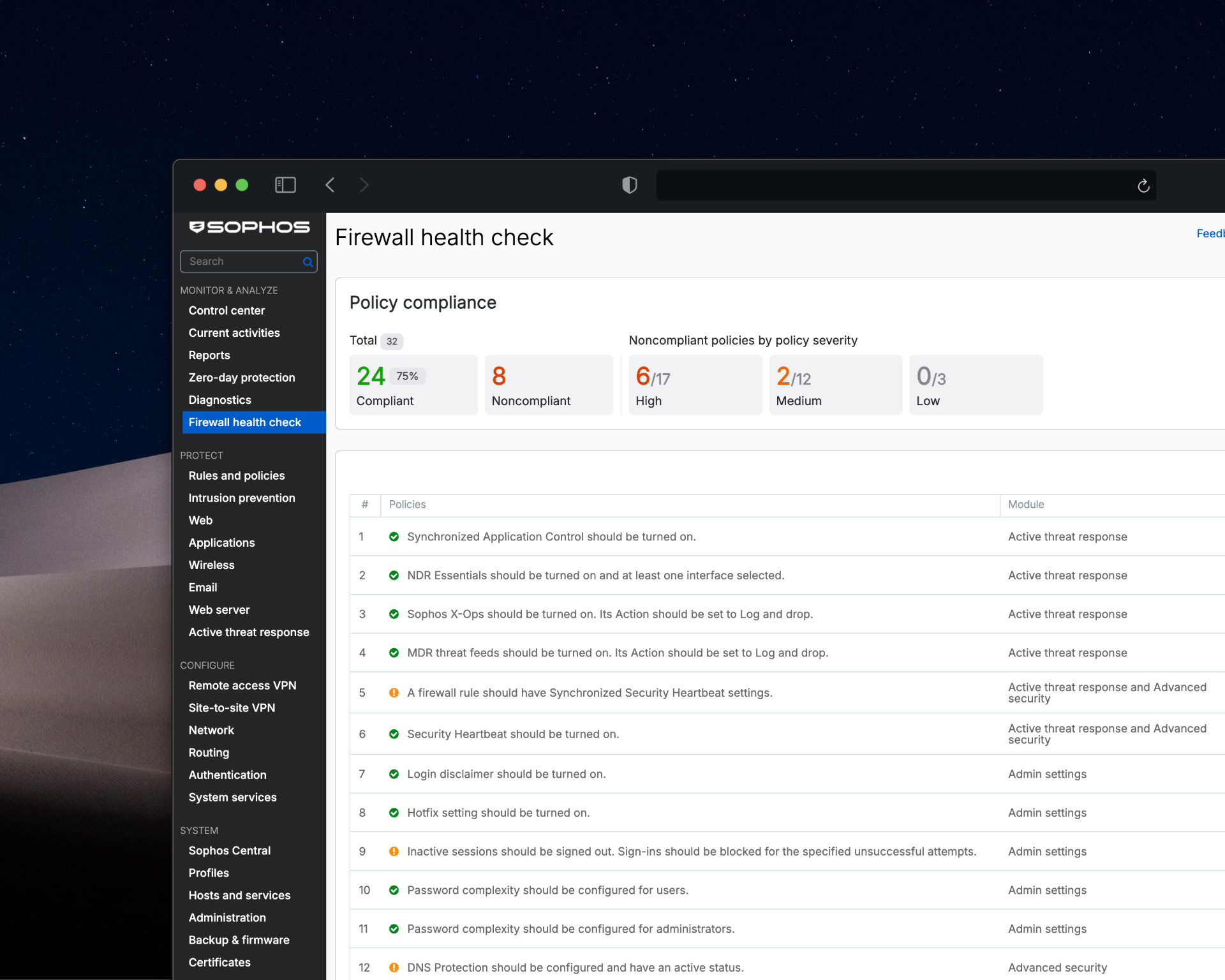Screen dimensions: 1225x980
Task: Click the warning icon on the DNS Protection row
Action: [394, 967]
